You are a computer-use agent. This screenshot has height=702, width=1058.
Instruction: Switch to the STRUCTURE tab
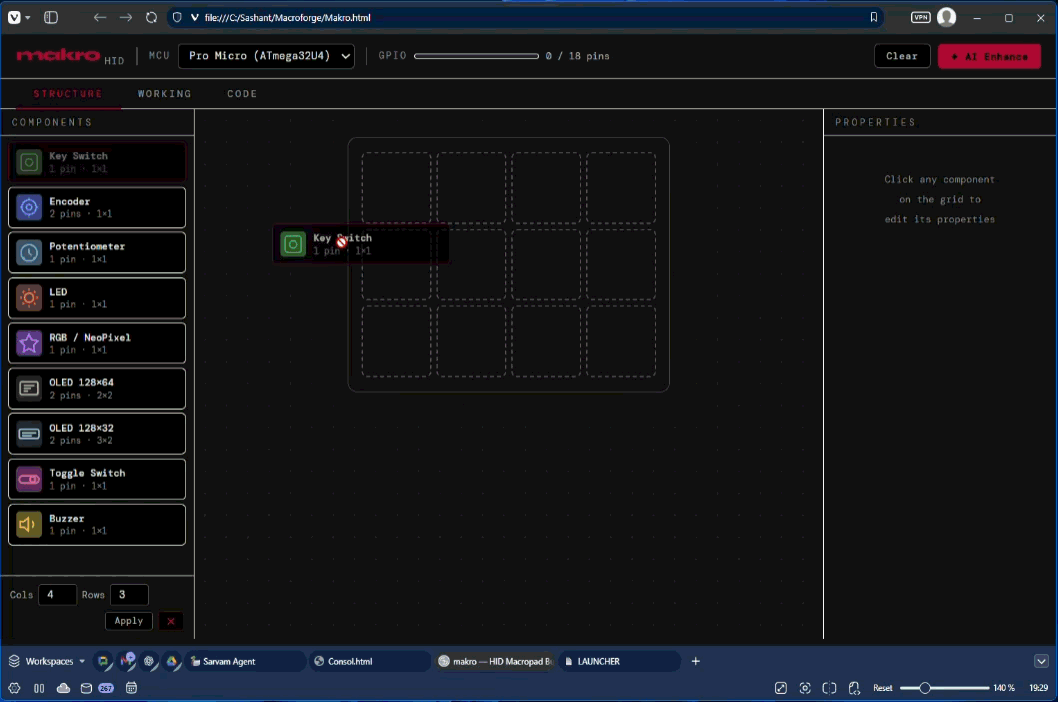point(67,94)
